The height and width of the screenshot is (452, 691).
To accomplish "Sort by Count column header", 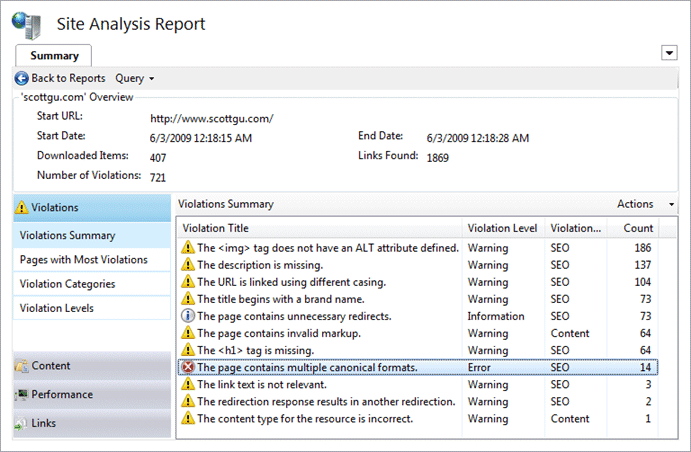I will 633,228.
